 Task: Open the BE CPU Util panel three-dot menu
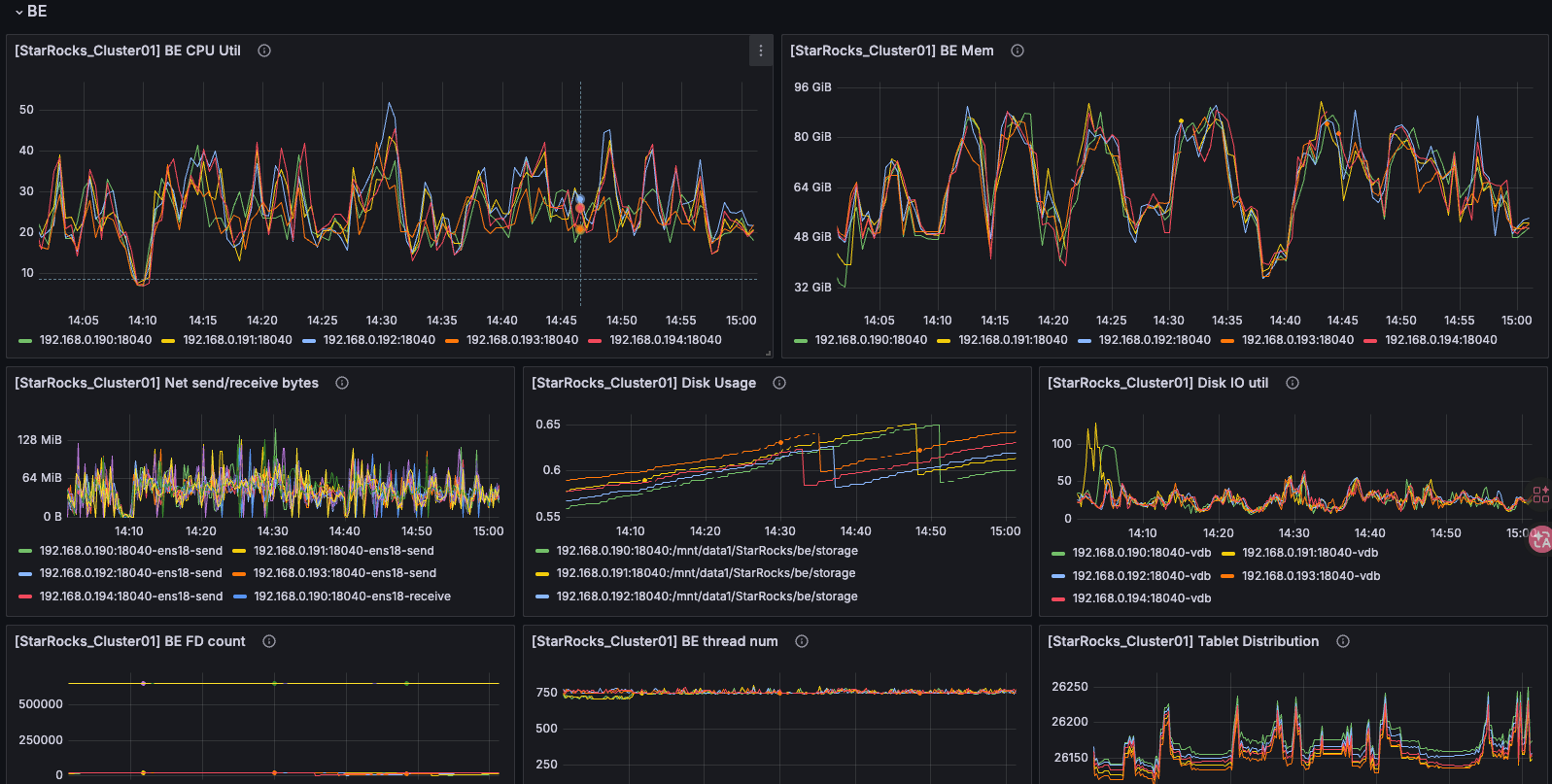760,51
